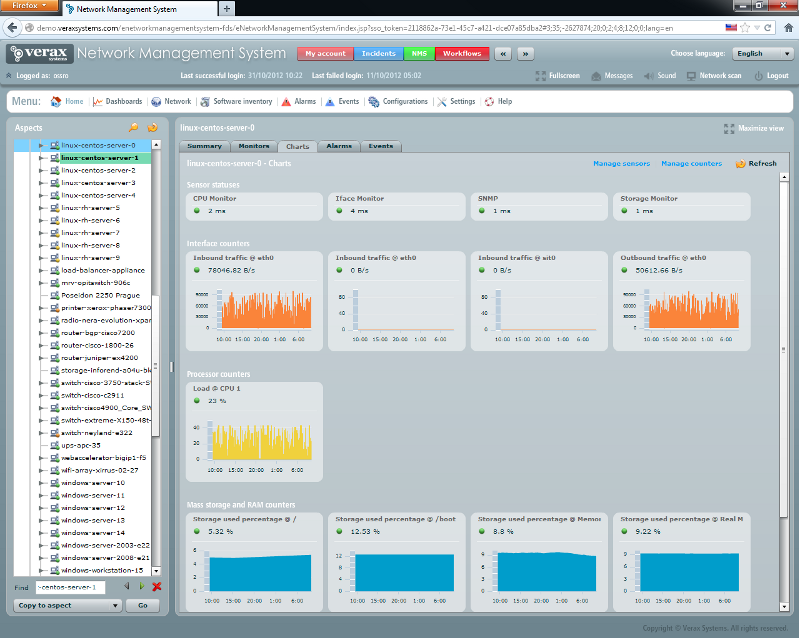The width and height of the screenshot is (799, 638).
Task: Click the Manage counters link
Action: point(691,164)
